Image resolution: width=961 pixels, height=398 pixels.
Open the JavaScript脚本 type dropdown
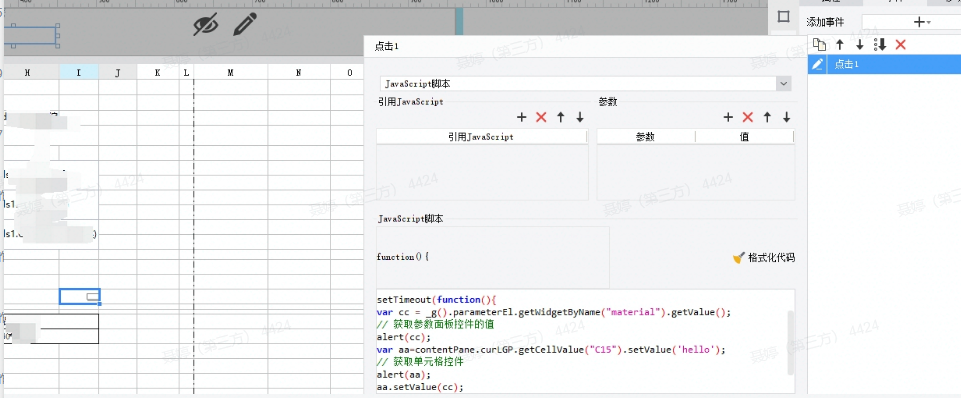(x=783, y=84)
